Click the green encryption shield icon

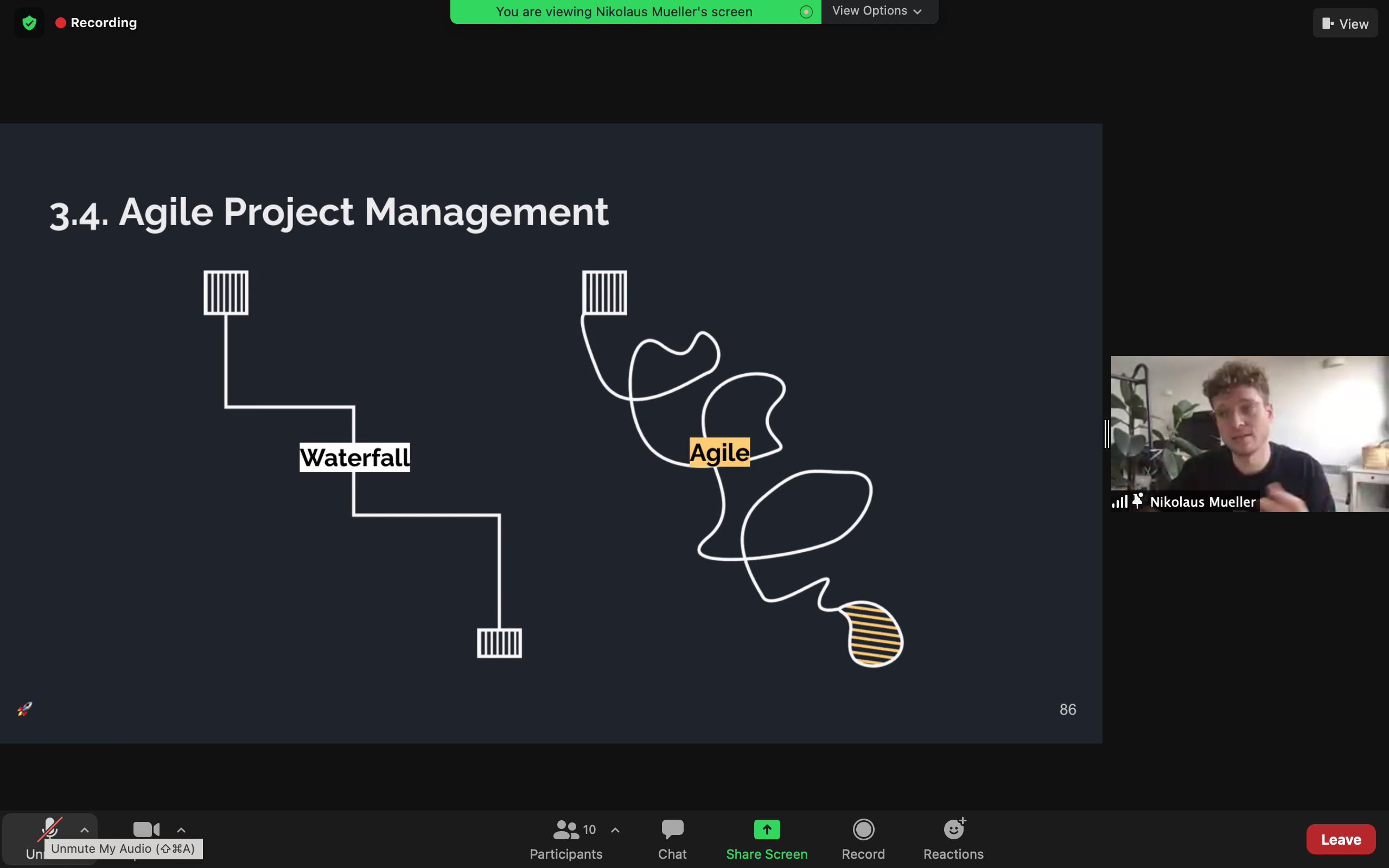click(x=29, y=23)
